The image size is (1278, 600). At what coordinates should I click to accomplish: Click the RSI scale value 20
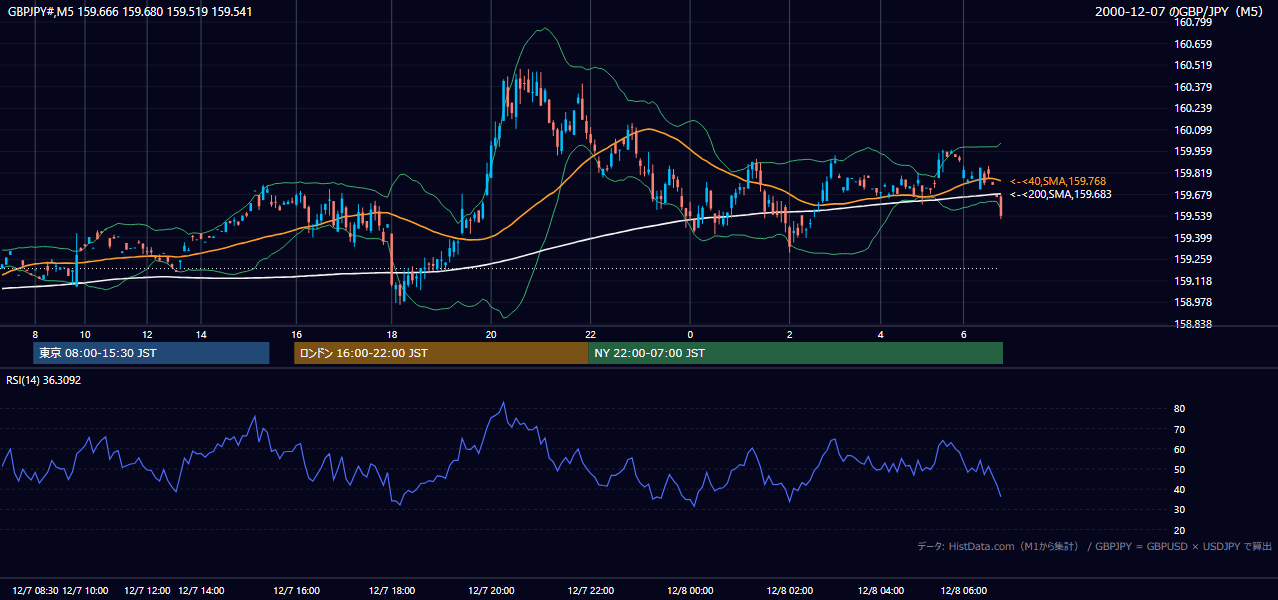click(x=1180, y=530)
